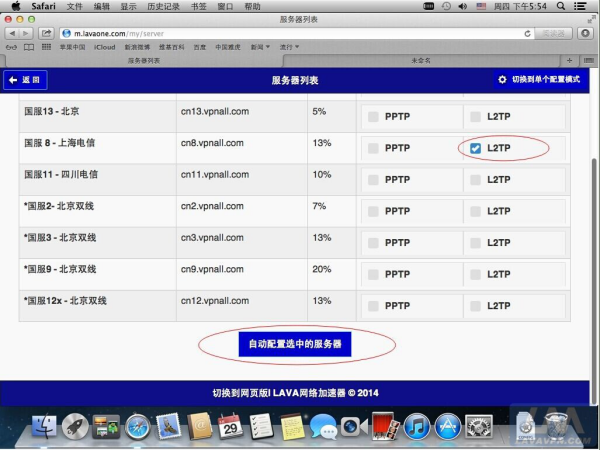This screenshot has width=600, height=450.
Task: Open Launchpad rocket icon in Dock
Action: [75, 426]
